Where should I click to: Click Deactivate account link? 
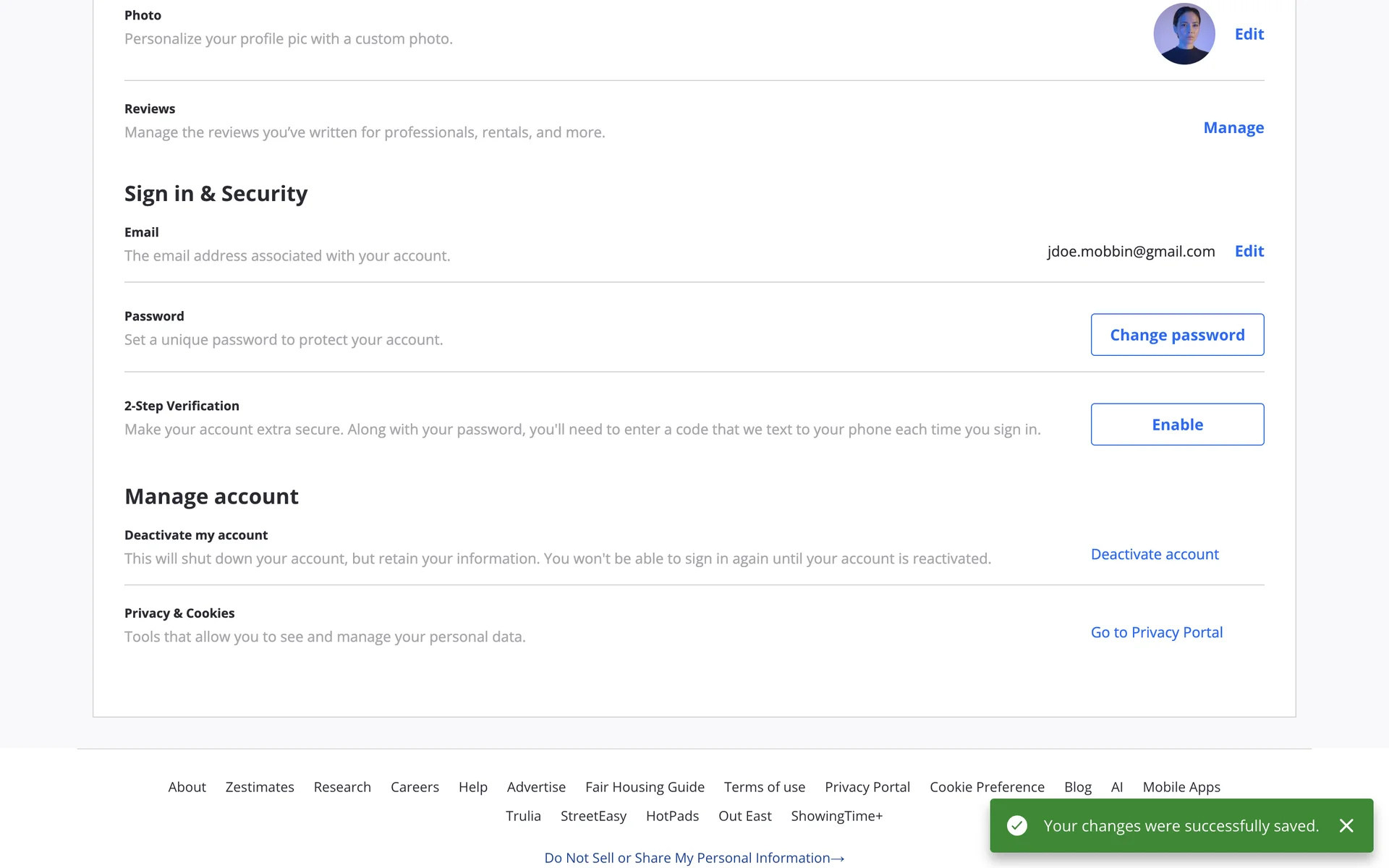pyautogui.click(x=1155, y=554)
